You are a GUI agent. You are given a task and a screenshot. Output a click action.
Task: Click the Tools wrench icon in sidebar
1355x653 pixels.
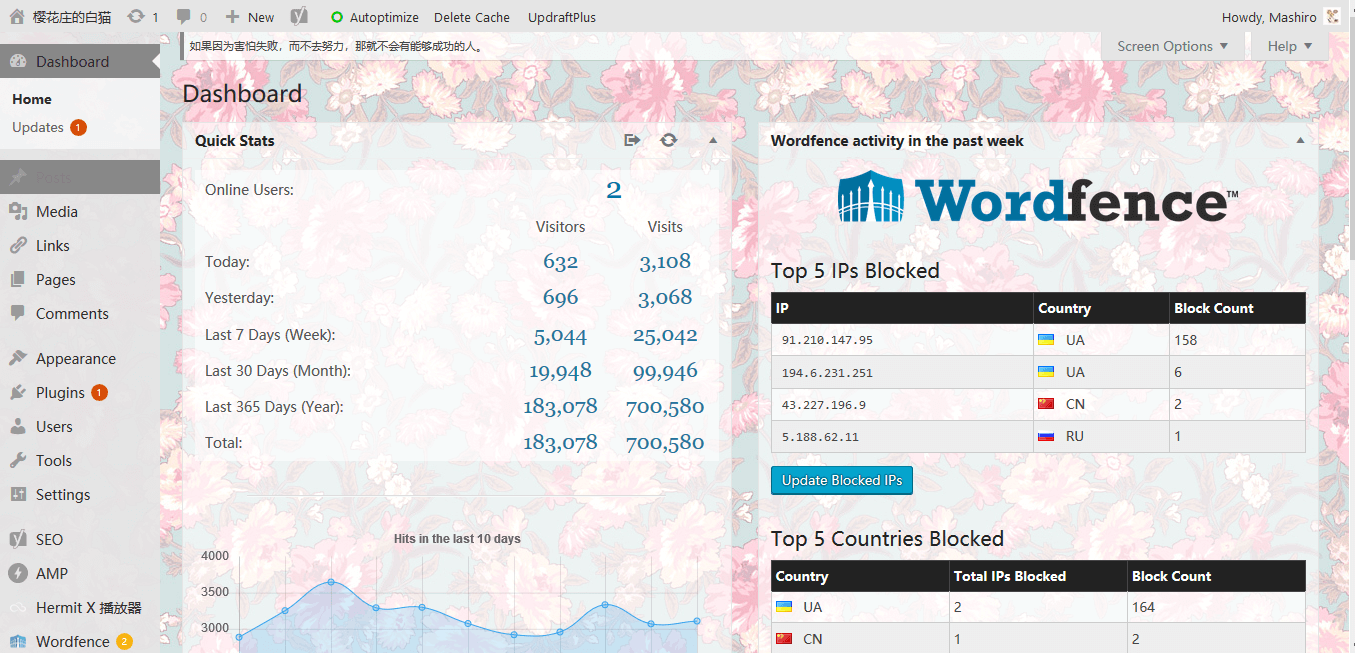point(18,460)
